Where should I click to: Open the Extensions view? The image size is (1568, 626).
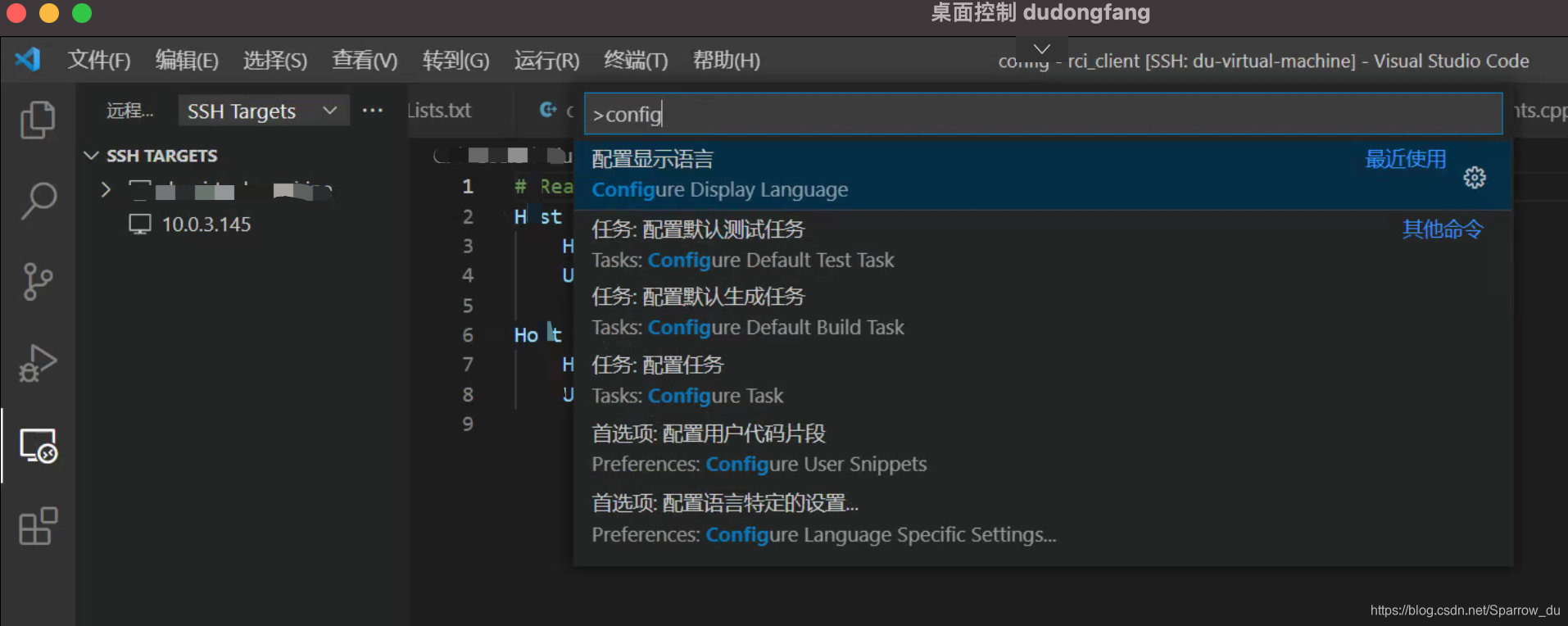point(38,526)
